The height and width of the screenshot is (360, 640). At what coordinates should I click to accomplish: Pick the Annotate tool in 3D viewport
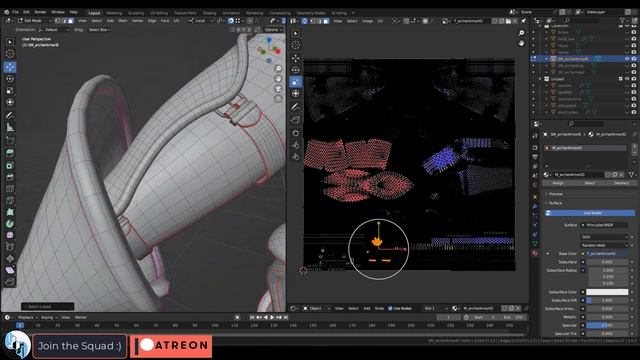10,116
